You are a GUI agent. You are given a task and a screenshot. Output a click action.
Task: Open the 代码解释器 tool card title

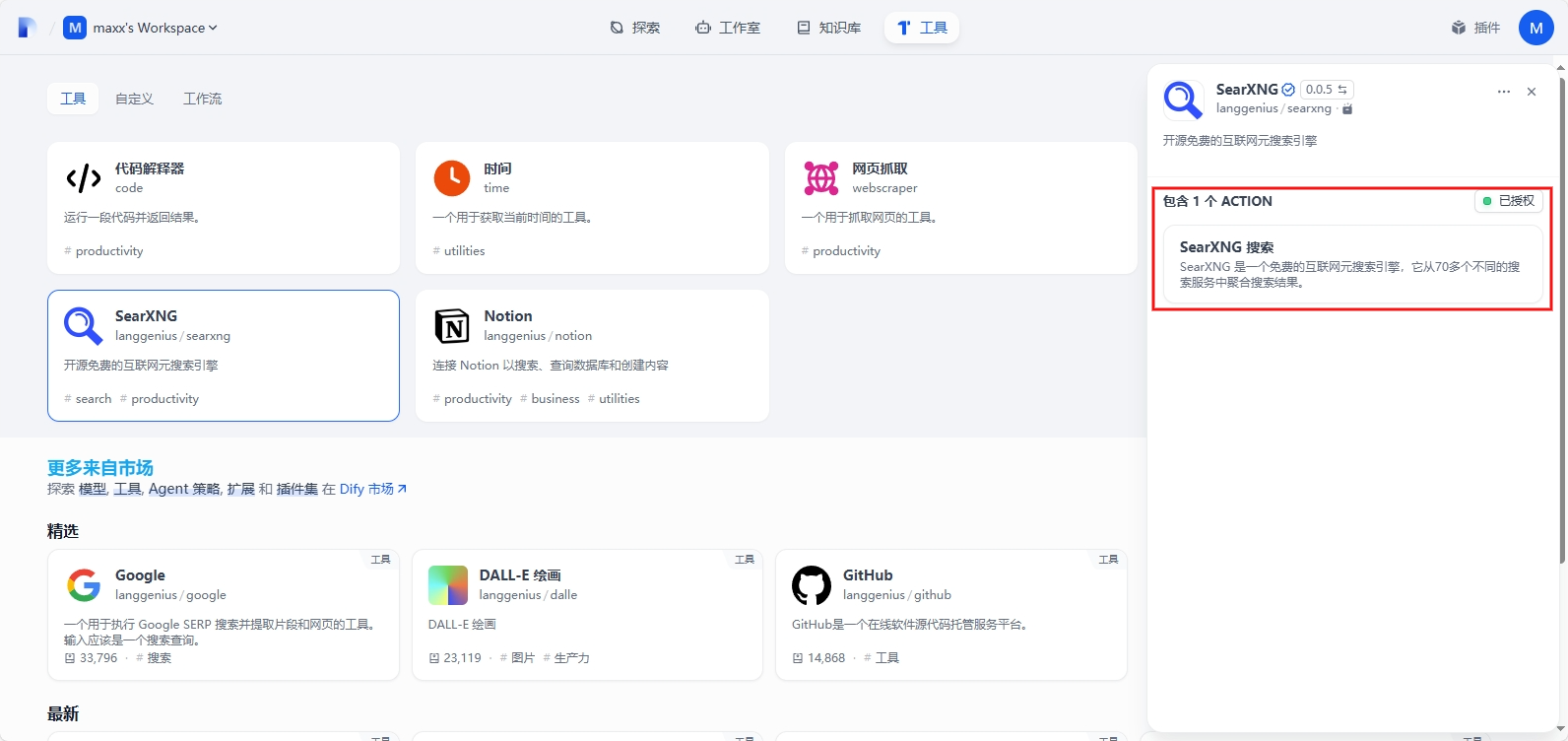(x=150, y=168)
